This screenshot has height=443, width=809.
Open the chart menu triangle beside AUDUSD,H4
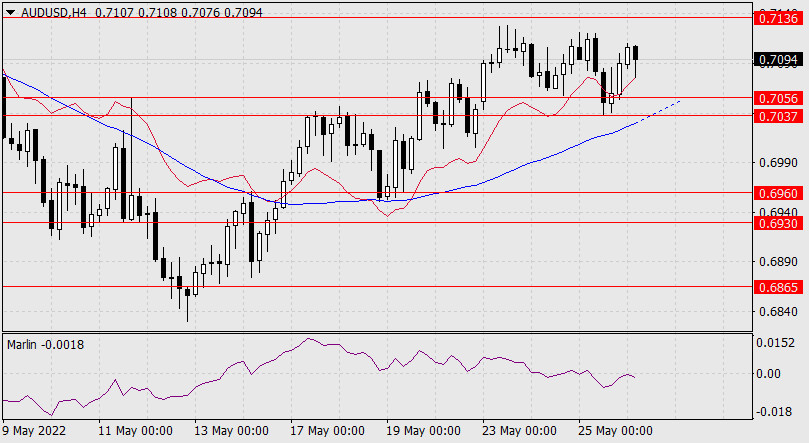click(10, 13)
